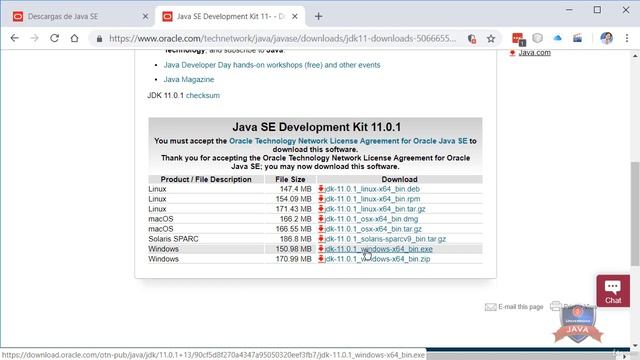Open Chrome three-dot menu

627,38
